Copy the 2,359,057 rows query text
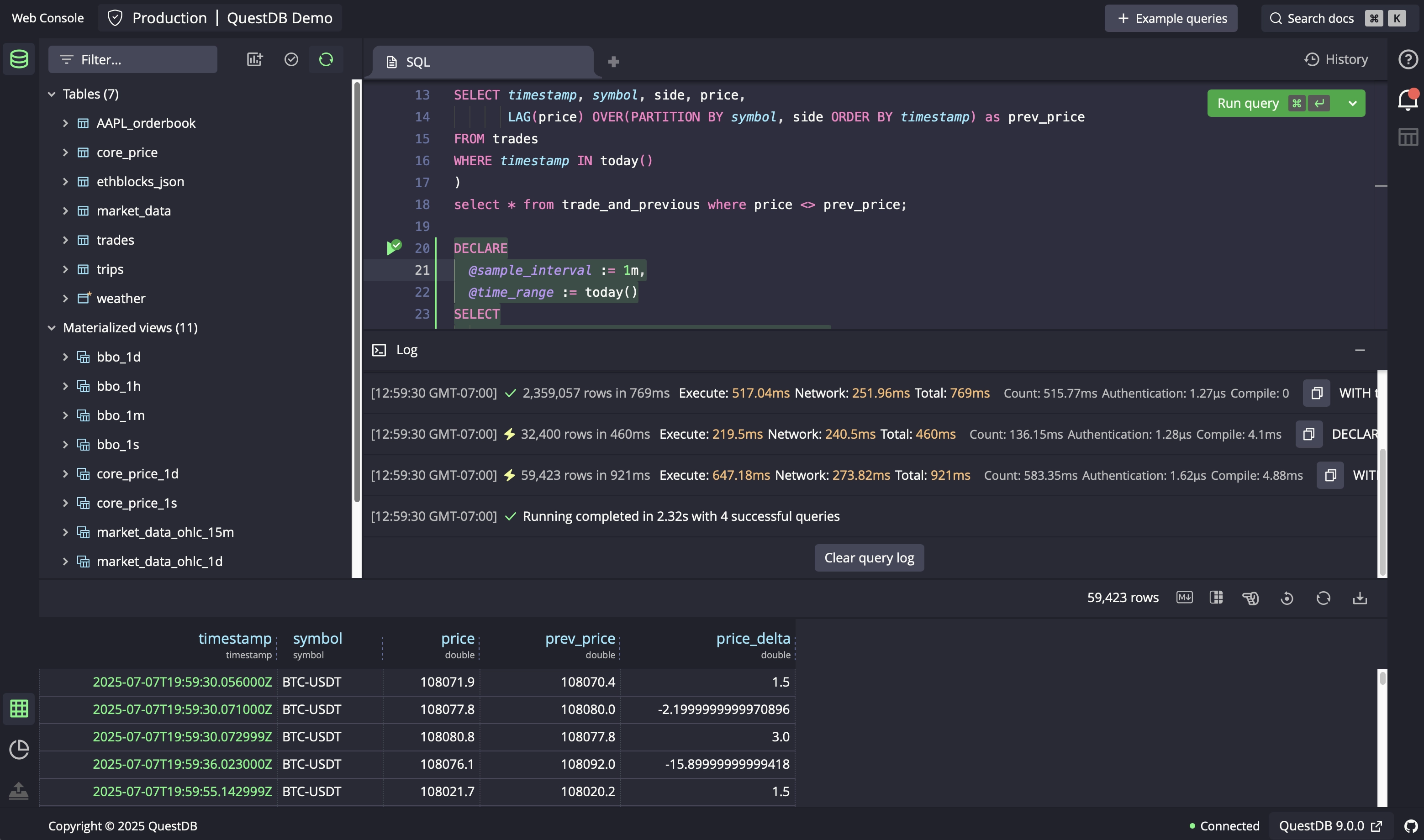The image size is (1424, 840). (1316, 393)
